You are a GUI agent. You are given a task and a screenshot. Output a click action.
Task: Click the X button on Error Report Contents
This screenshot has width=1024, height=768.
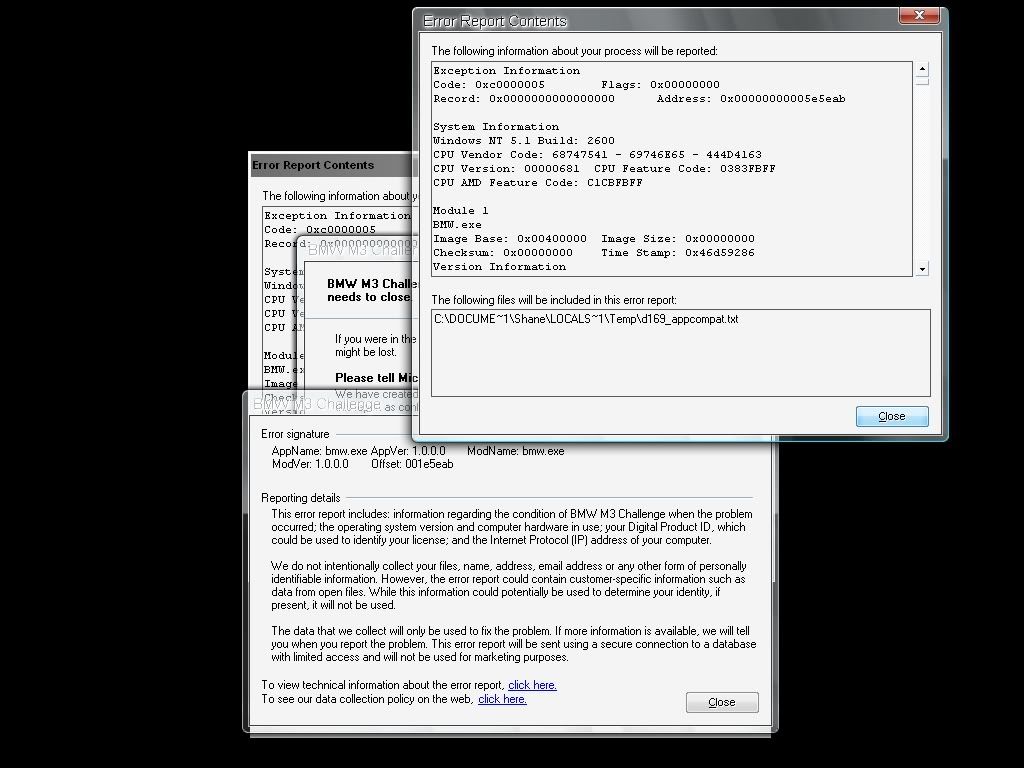click(919, 15)
